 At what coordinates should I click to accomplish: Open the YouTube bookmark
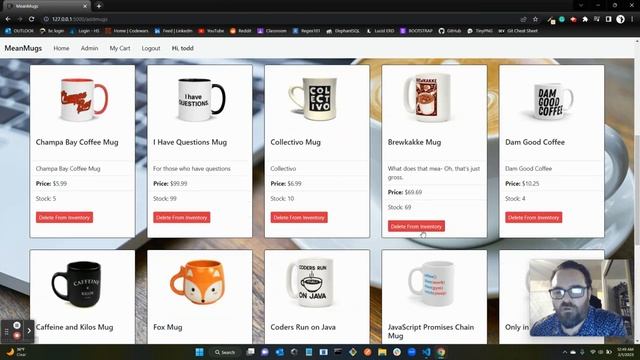click(x=211, y=31)
